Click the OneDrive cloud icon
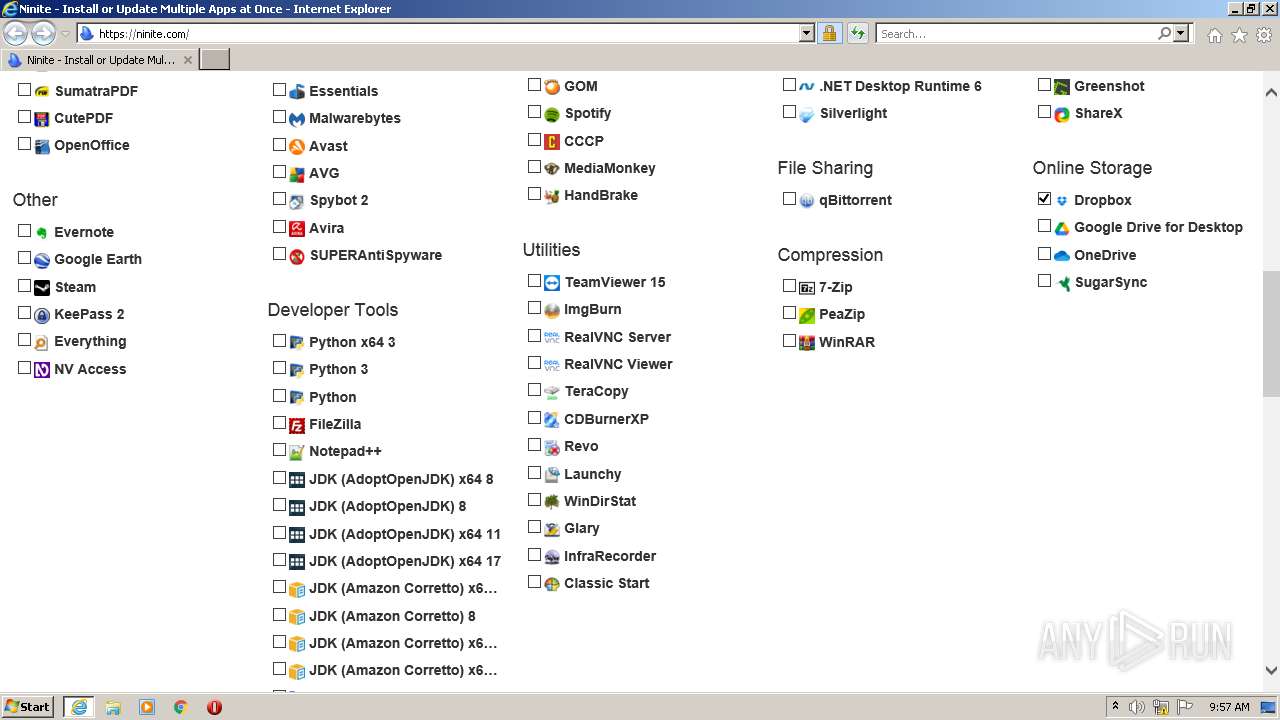The width and height of the screenshot is (1280, 720). [x=1062, y=255]
